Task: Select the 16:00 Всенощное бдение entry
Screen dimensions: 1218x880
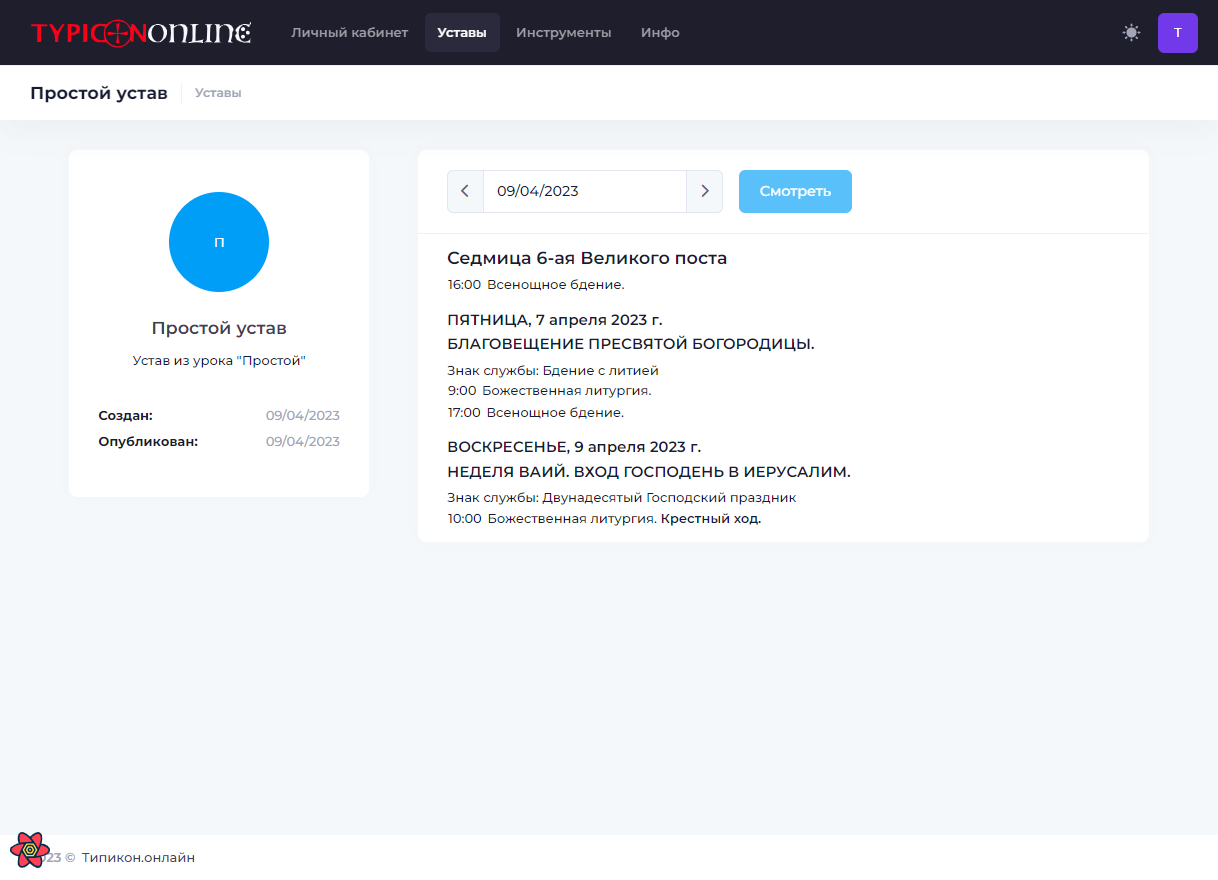Action: (536, 285)
